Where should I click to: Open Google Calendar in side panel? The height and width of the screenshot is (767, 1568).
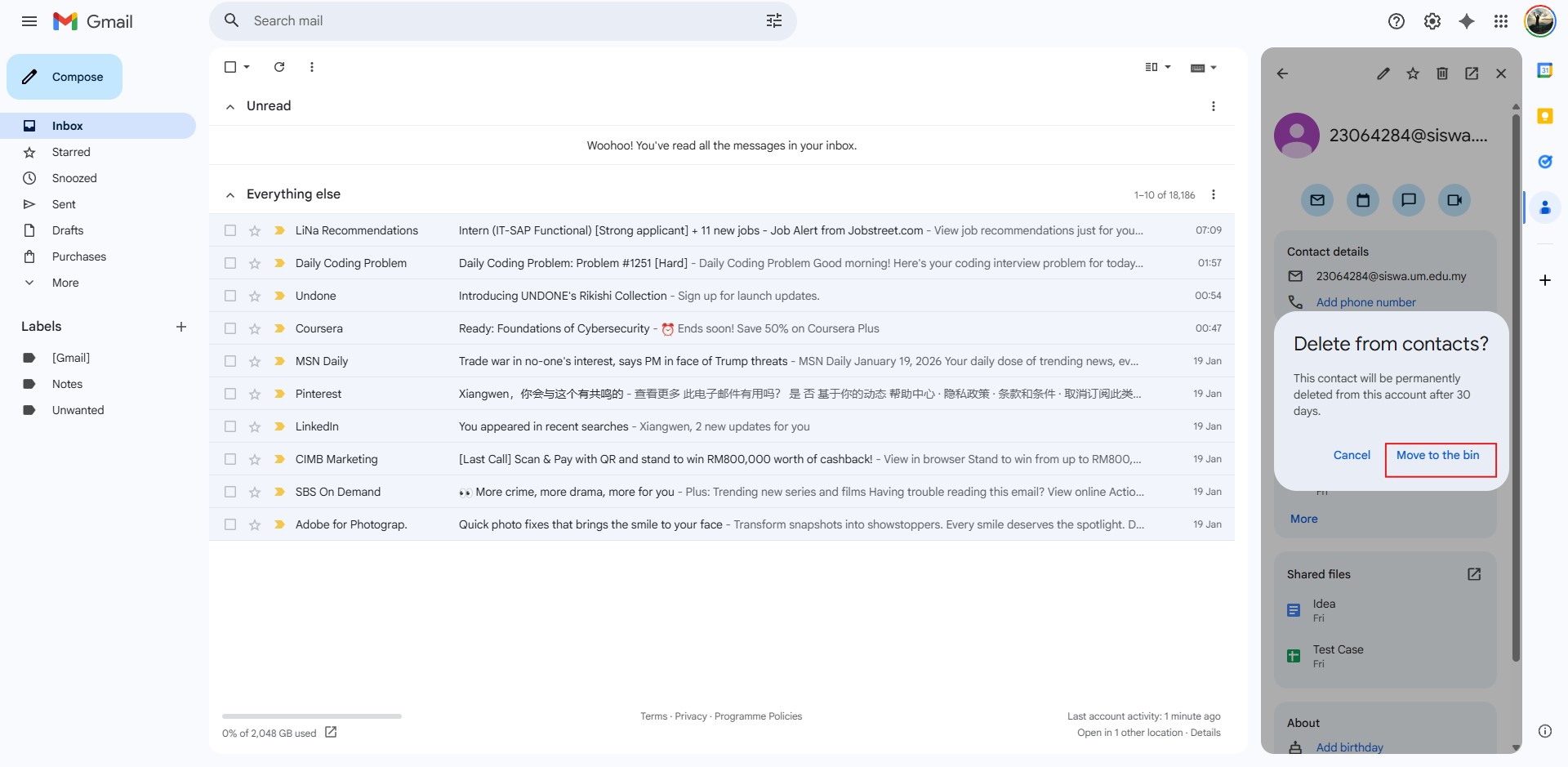click(1544, 70)
